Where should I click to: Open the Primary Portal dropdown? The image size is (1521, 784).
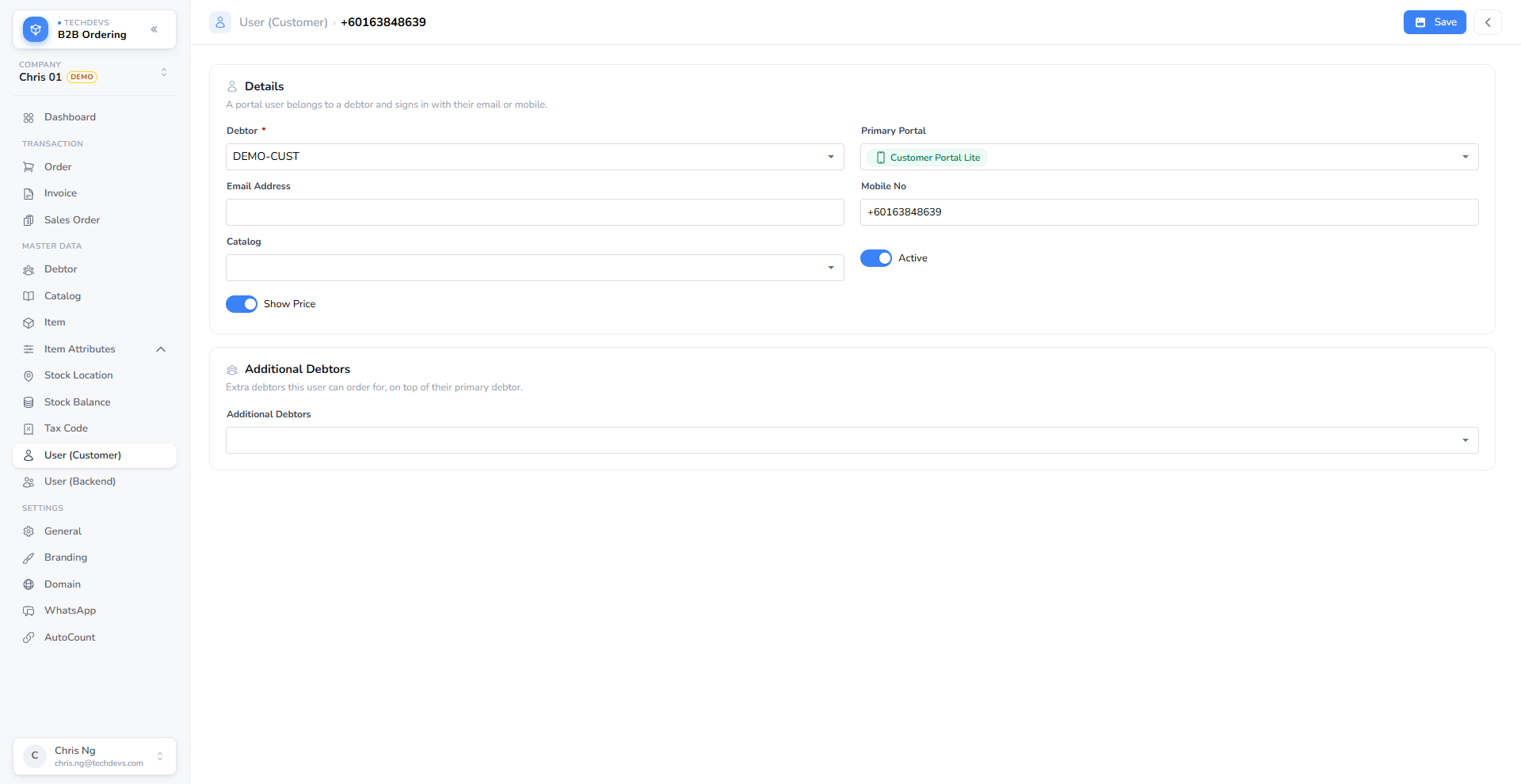pos(1169,157)
